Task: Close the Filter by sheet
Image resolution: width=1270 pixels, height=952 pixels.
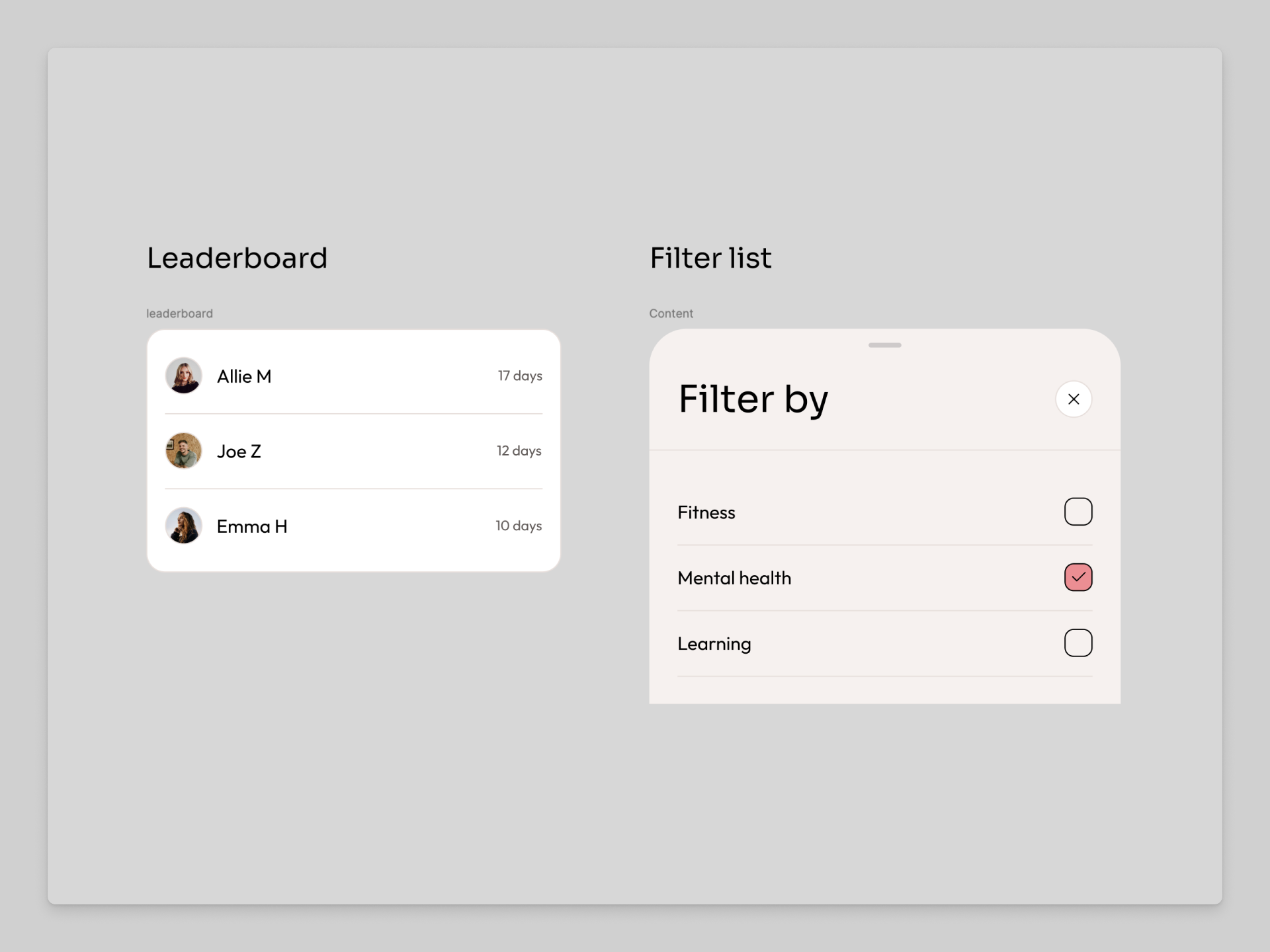Action: [1073, 399]
